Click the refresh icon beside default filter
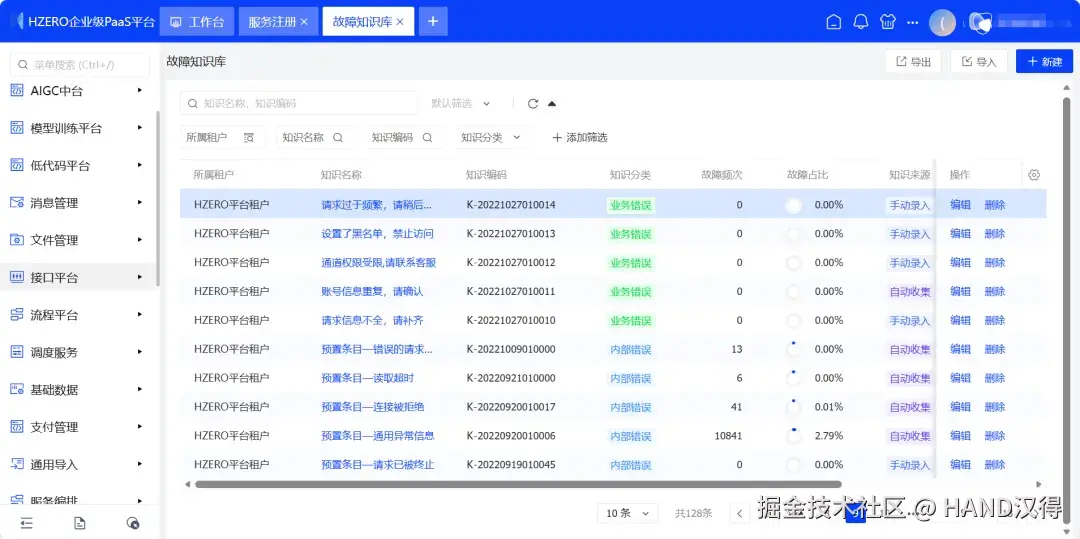Viewport: 1080px width, 539px height. pyautogui.click(x=532, y=103)
